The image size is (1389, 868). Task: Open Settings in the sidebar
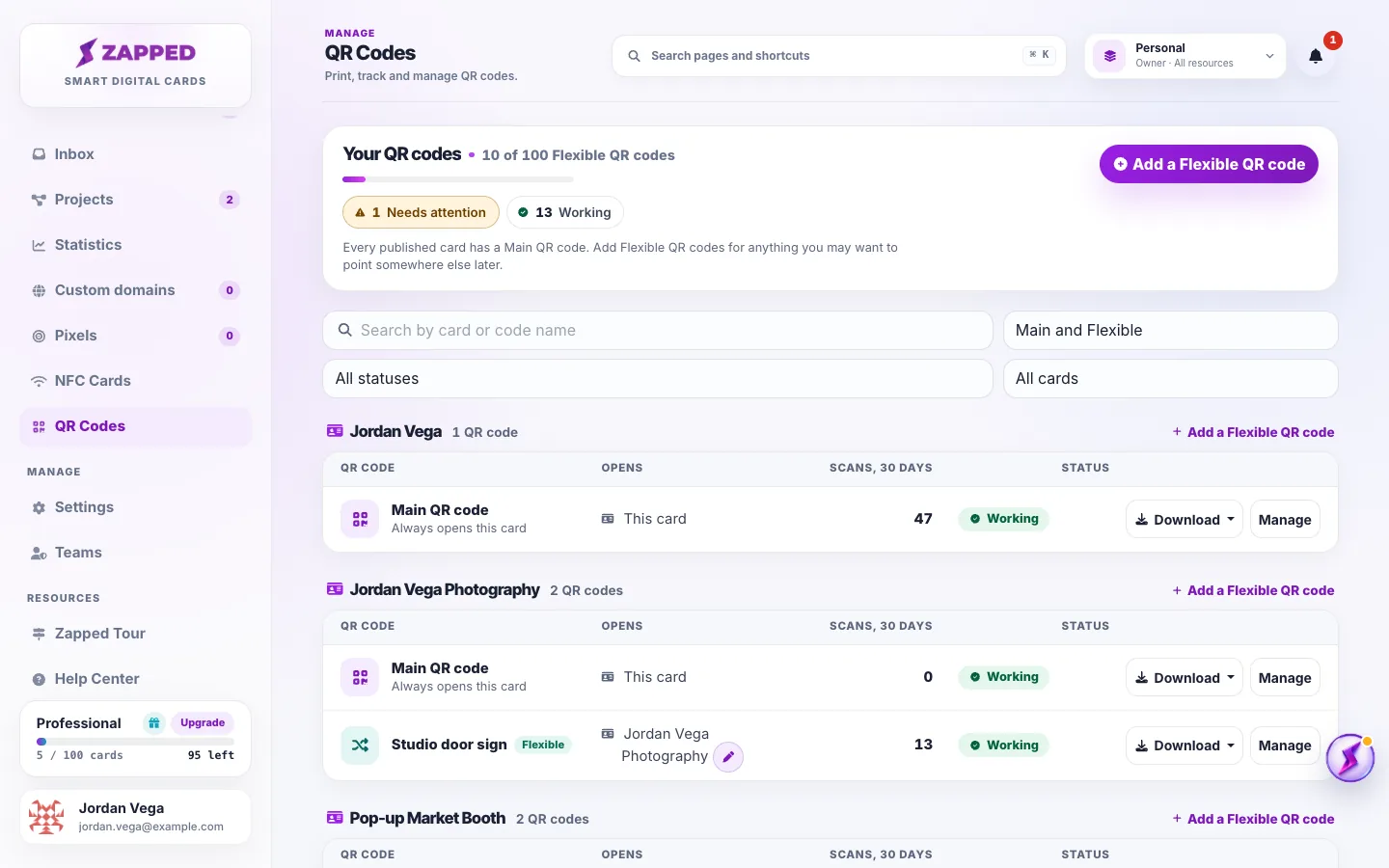pyautogui.click(x=136, y=507)
